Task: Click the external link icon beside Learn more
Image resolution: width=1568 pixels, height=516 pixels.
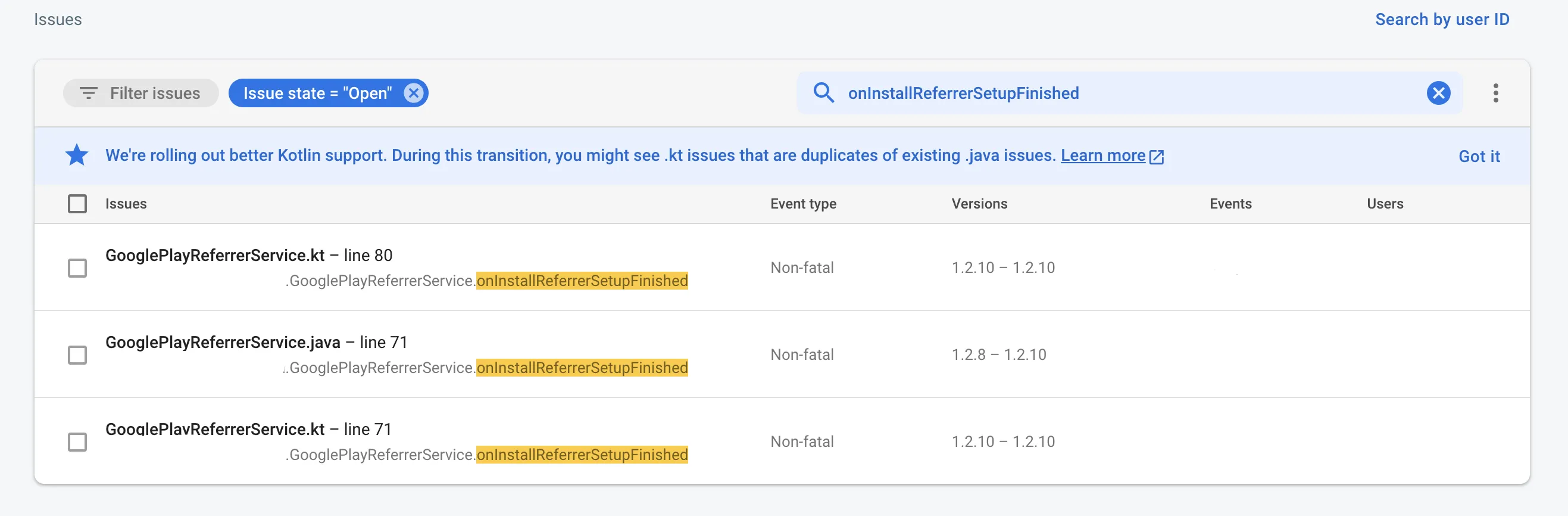Action: pyautogui.click(x=1157, y=157)
